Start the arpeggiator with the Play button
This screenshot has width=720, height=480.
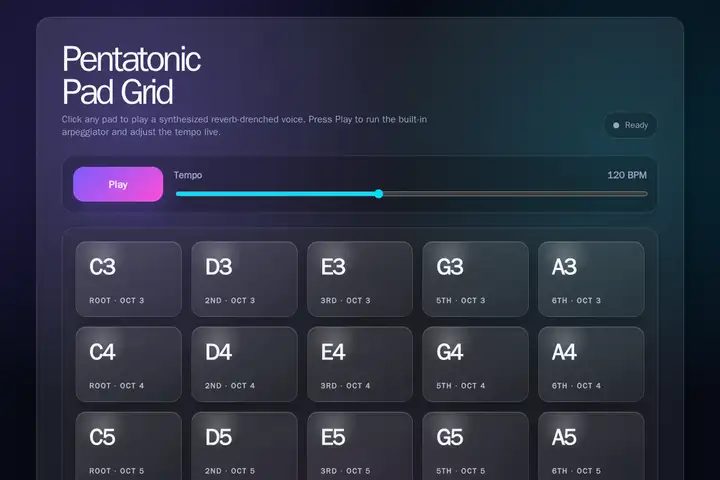tap(118, 184)
